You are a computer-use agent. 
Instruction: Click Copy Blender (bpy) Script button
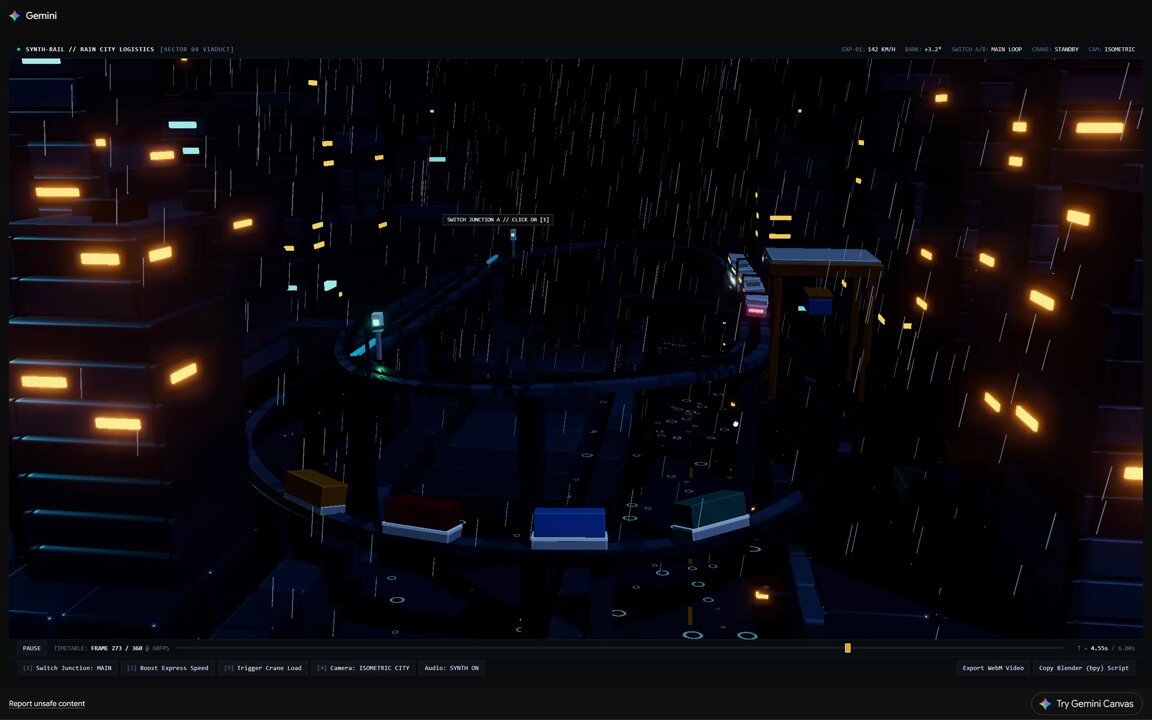(x=1084, y=668)
